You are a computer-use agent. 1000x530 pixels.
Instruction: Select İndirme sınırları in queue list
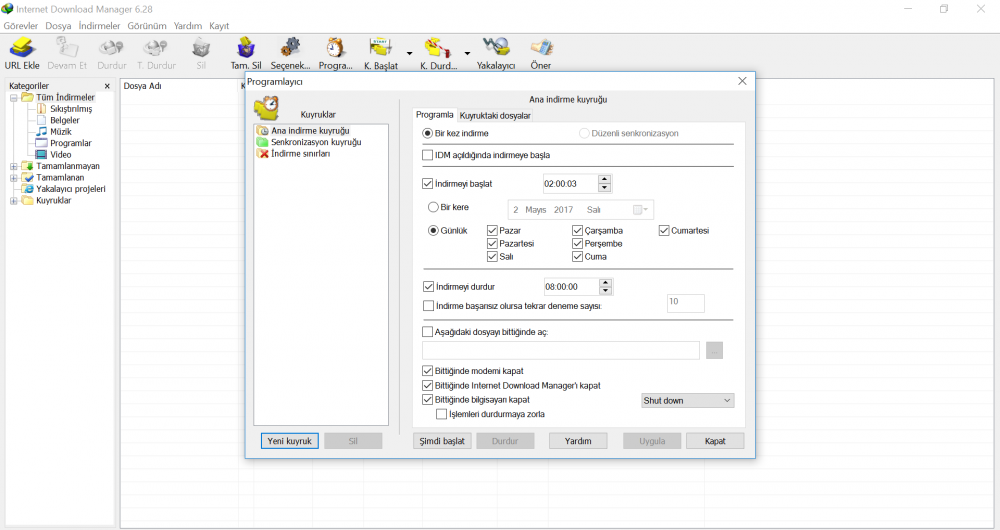click(300, 154)
